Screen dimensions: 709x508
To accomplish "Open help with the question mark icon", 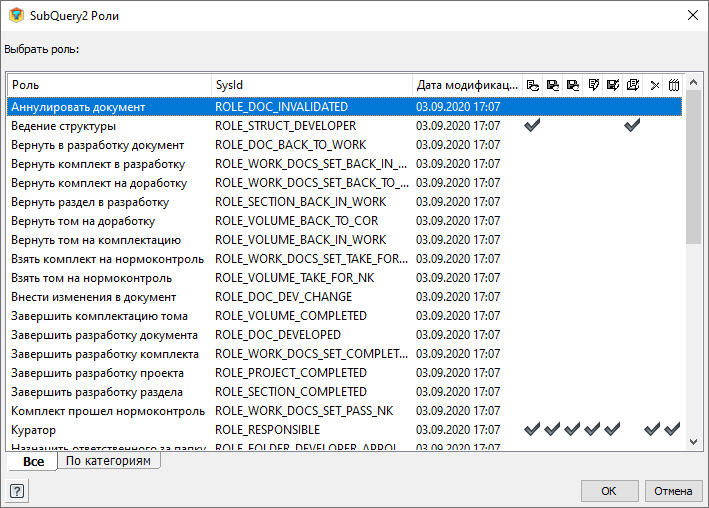I will (x=17, y=491).
